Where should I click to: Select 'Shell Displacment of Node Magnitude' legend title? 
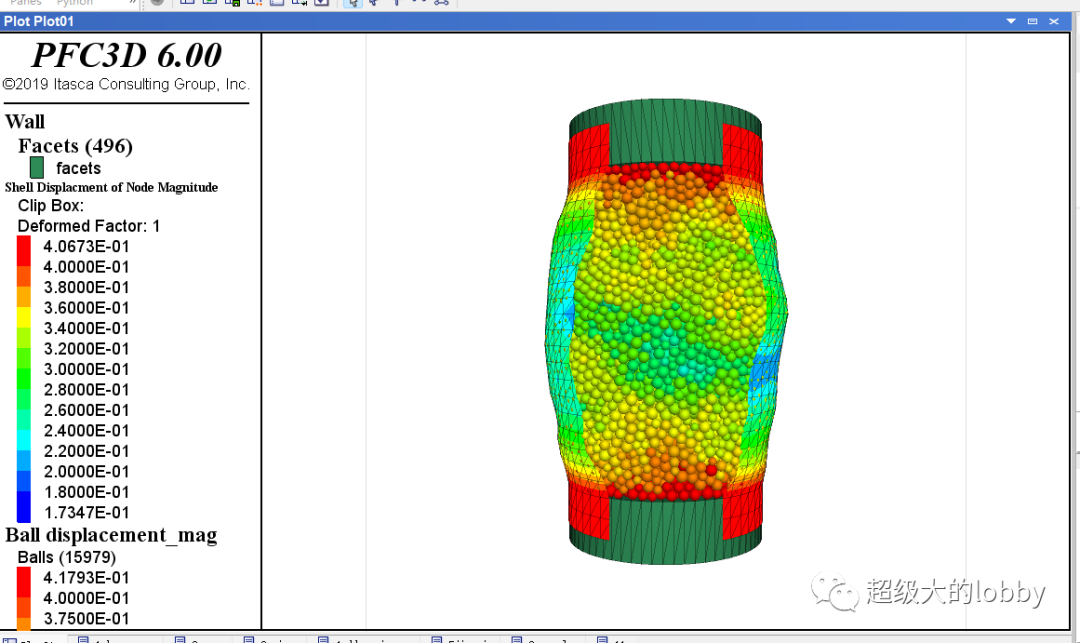112,187
